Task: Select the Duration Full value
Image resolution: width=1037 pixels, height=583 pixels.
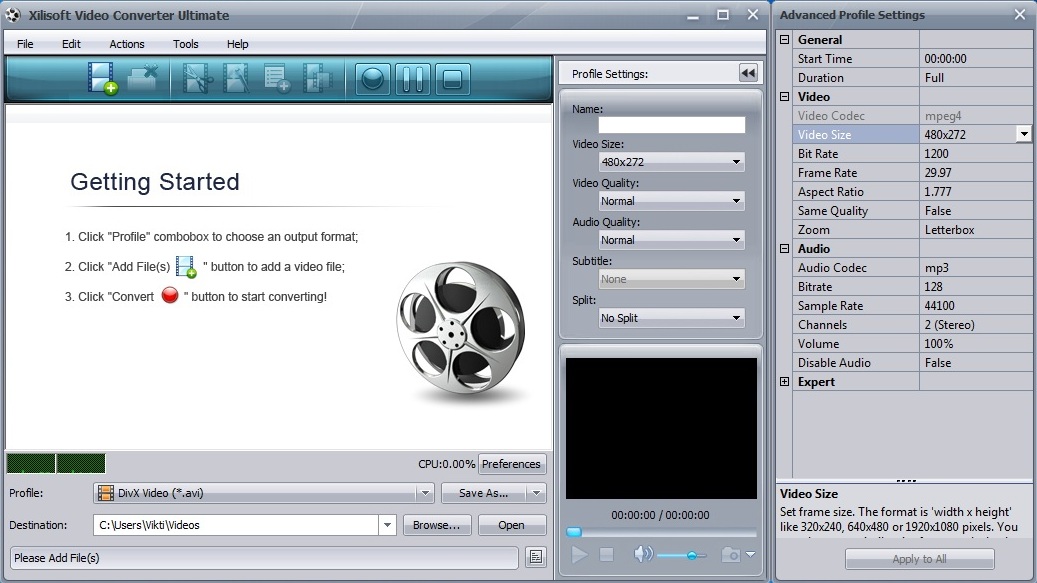Action: [x=975, y=78]
